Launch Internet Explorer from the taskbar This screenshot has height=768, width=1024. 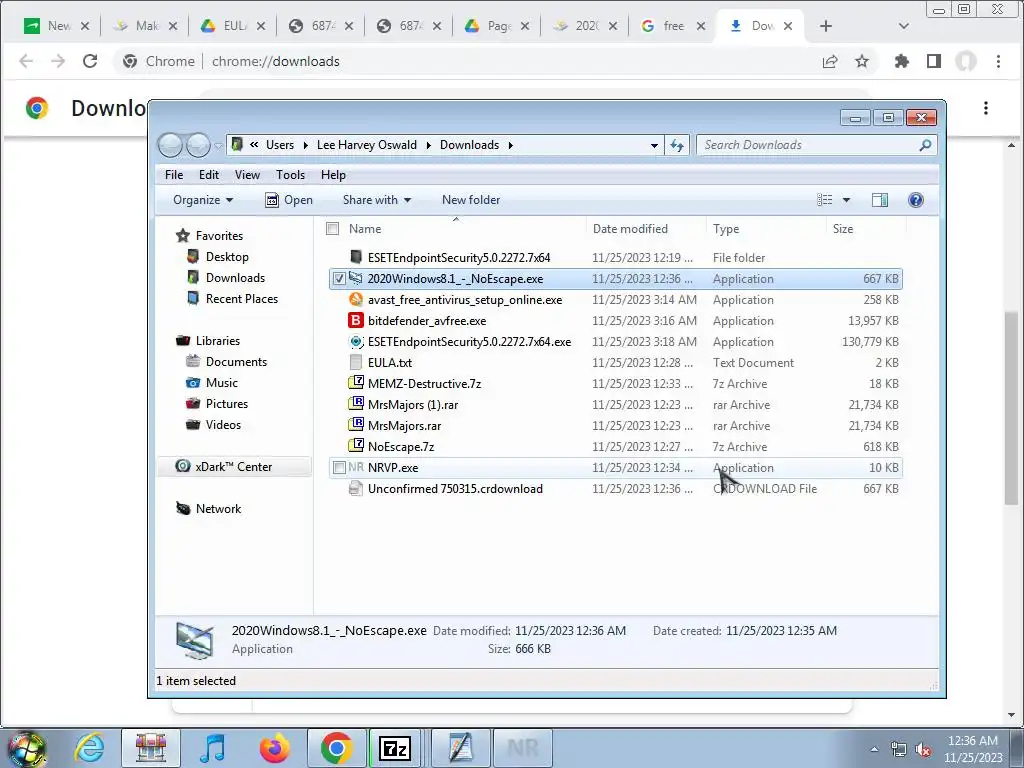point(89,748)
